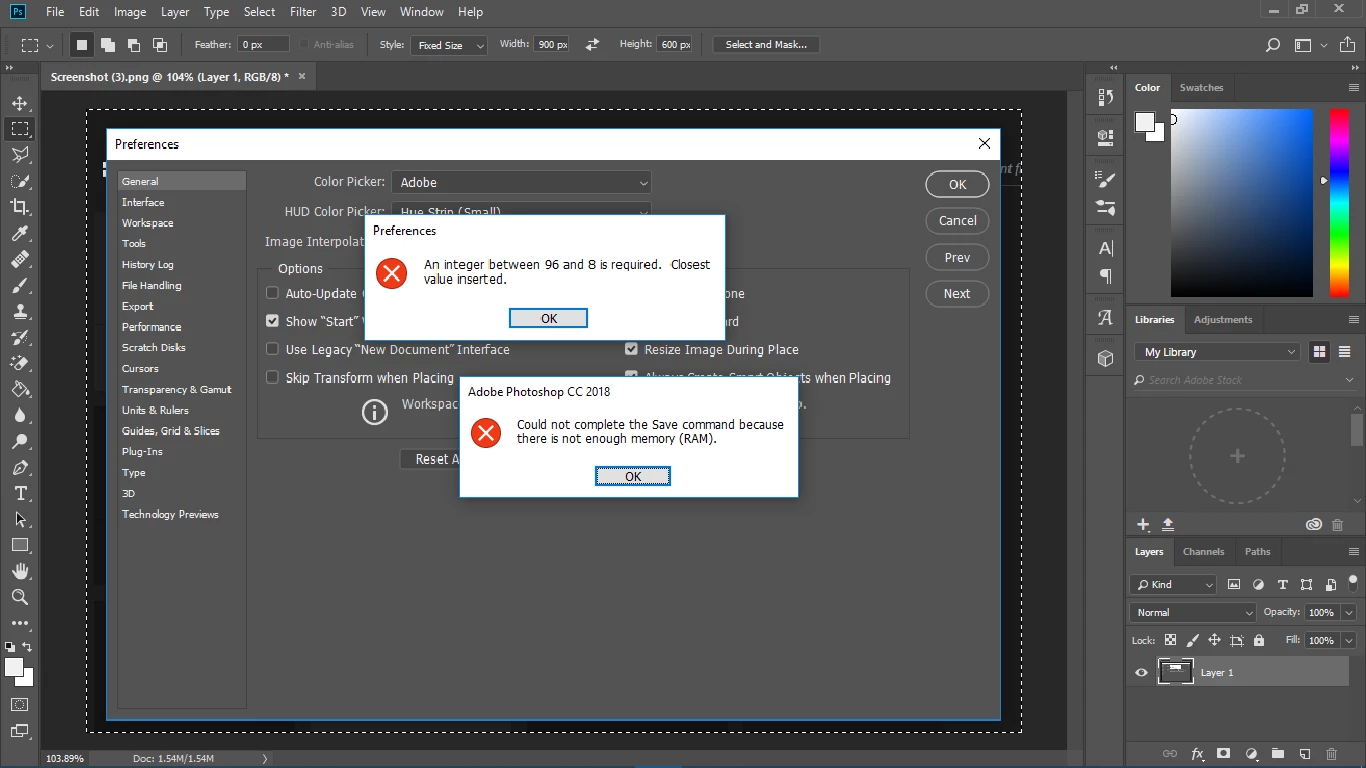Swap width and height values icon

[x=592, y=45]
